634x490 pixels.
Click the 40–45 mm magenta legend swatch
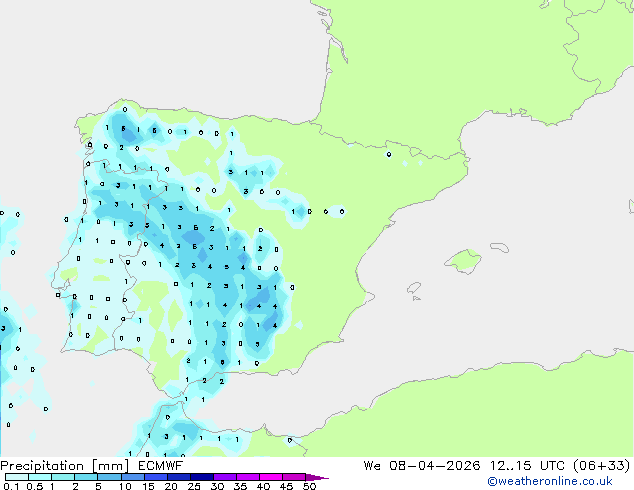point(271,477)
